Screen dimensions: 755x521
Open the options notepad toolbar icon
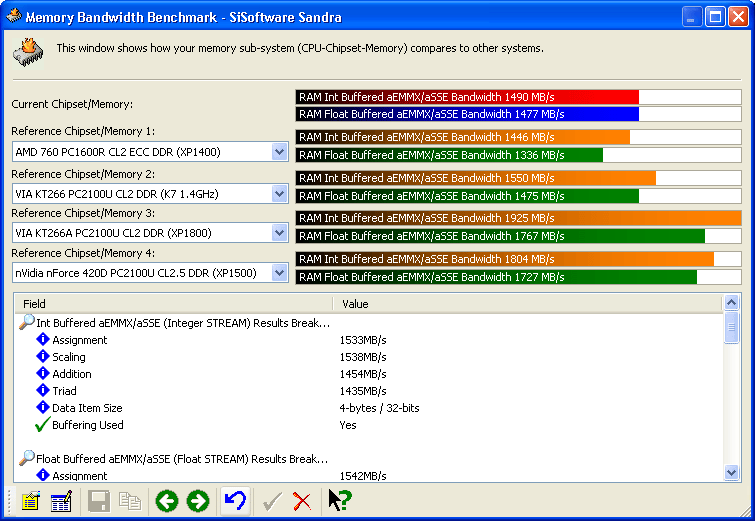31,501
